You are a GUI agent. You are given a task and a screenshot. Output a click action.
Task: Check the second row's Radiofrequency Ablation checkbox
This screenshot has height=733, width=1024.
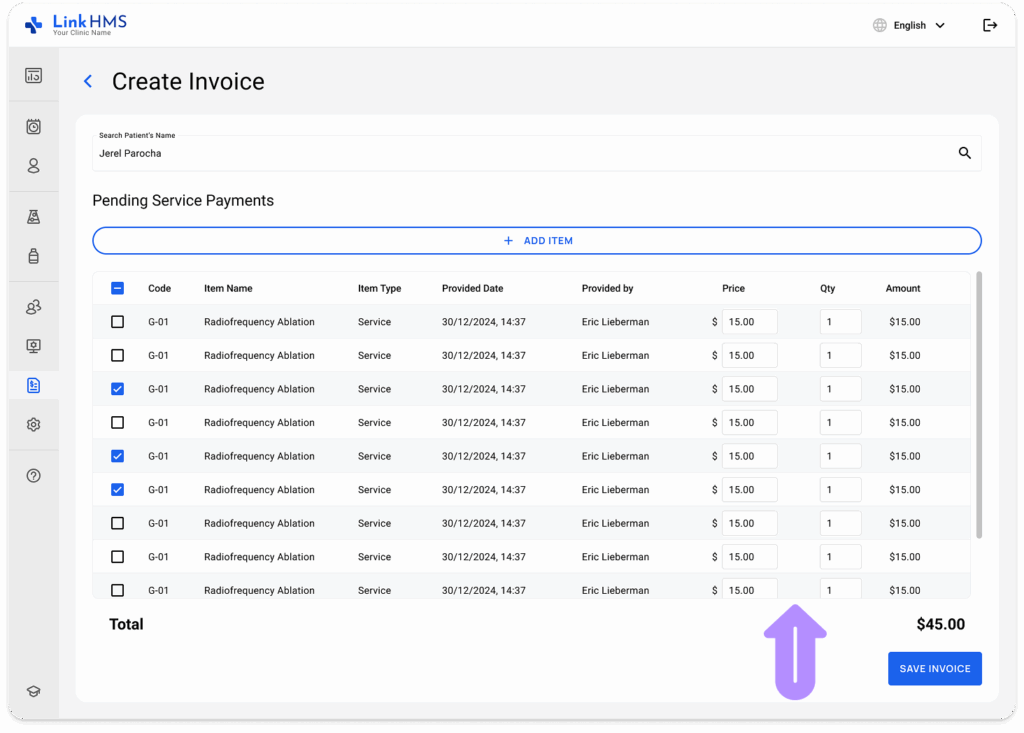click(x=118, y=355)
